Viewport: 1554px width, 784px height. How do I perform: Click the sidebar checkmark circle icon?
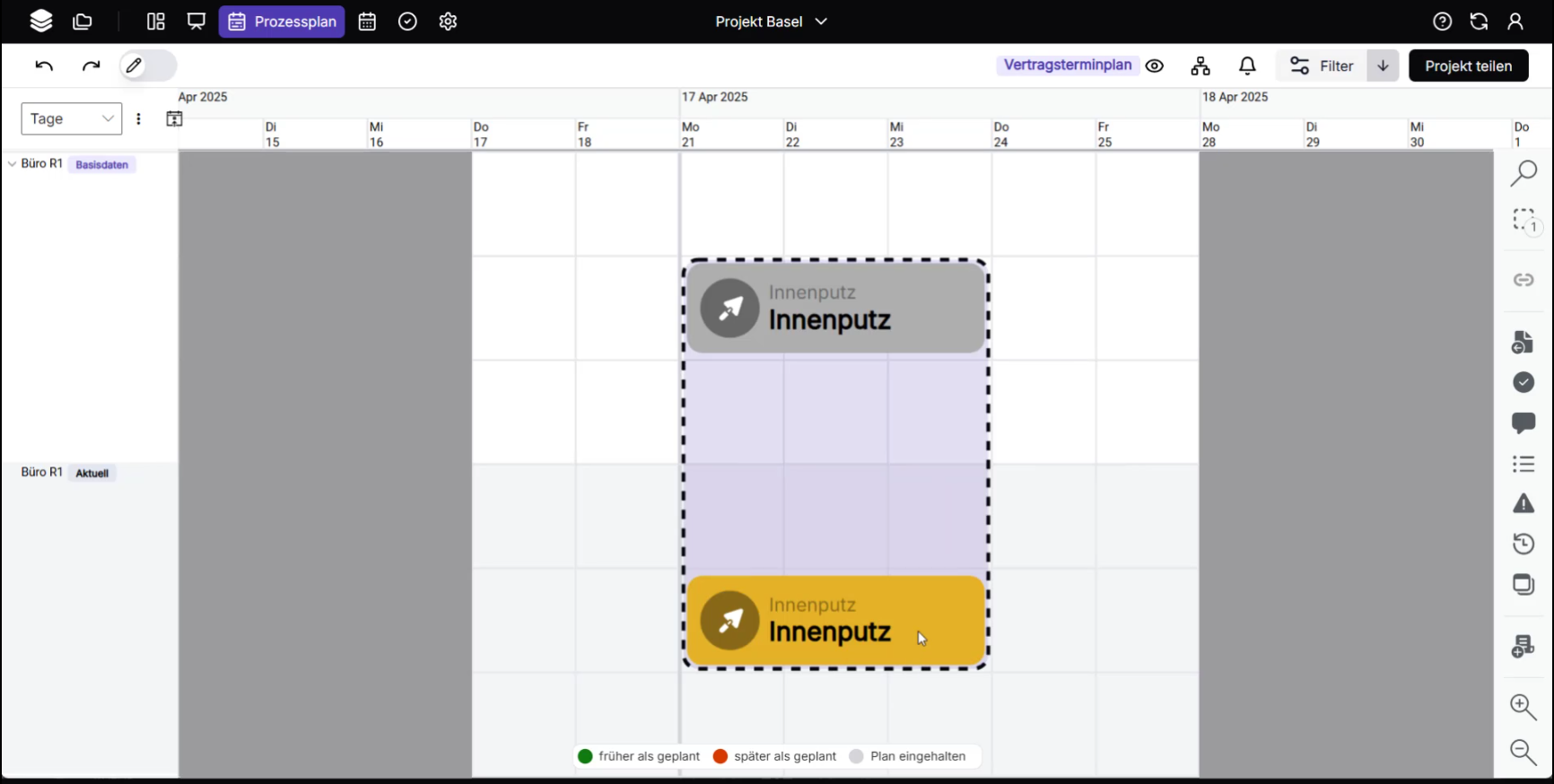1523,382
